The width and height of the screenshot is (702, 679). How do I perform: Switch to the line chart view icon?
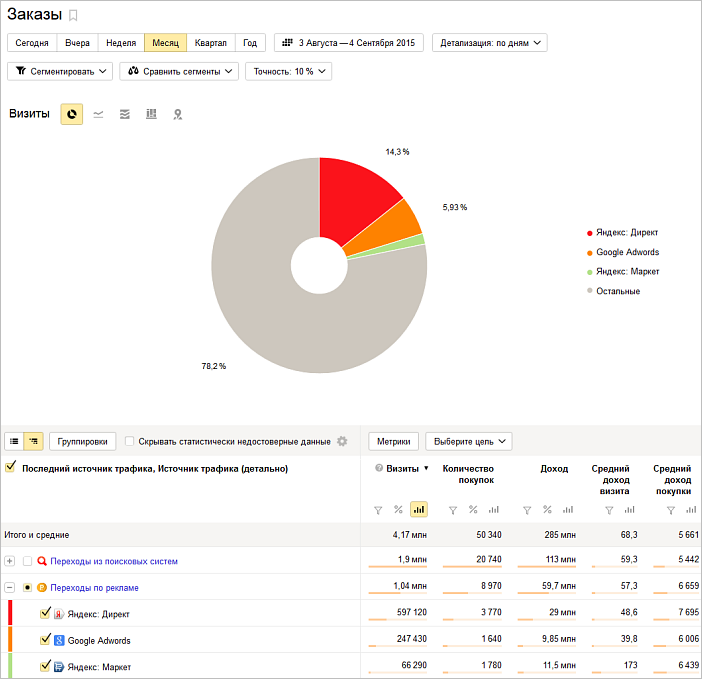click(98, 115)
